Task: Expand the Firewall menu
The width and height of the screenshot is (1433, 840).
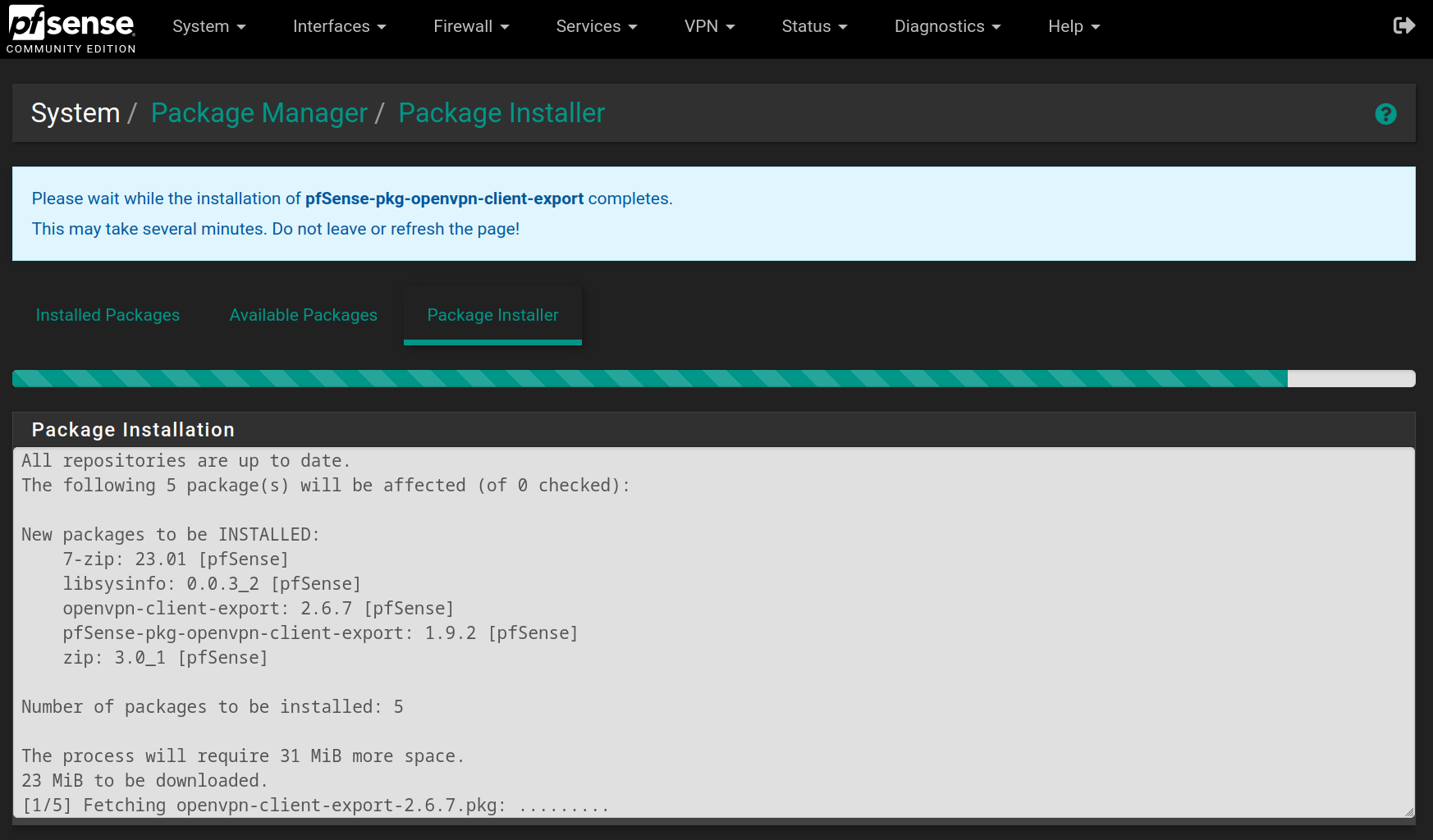Action: coord(472,26)
